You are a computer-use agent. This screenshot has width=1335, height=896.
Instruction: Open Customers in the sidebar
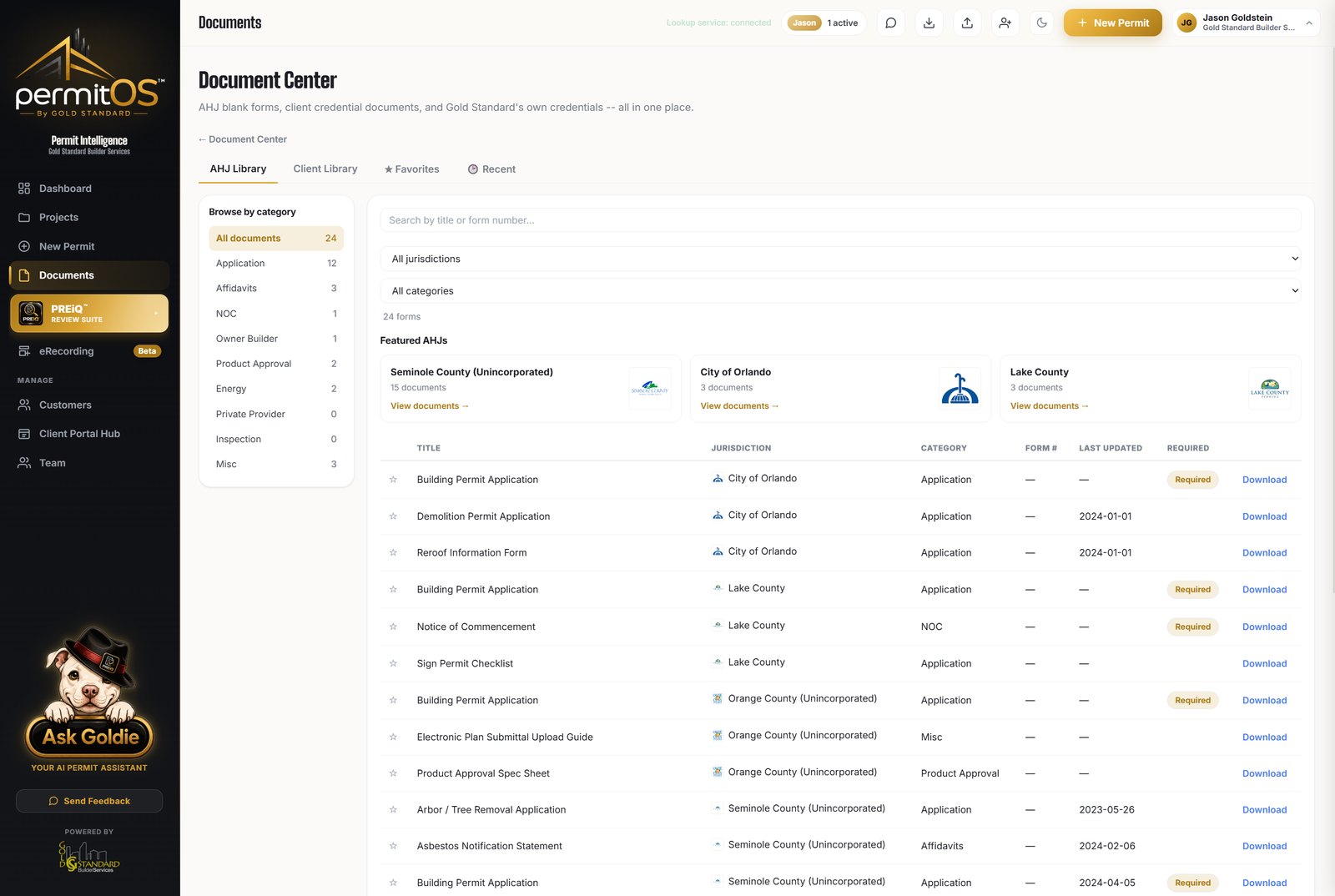coord(89,405)
